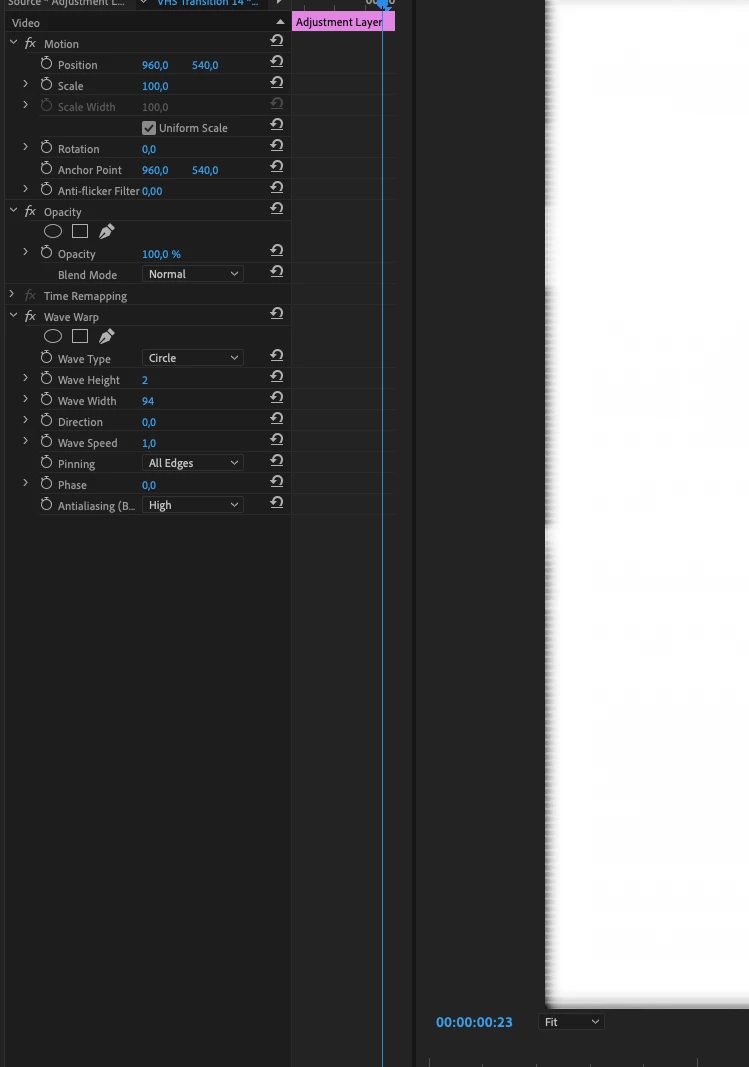749x1067 pixels.
Task: Toggle stopwatch for Wave Type
Action: click(x=46, y=358)
